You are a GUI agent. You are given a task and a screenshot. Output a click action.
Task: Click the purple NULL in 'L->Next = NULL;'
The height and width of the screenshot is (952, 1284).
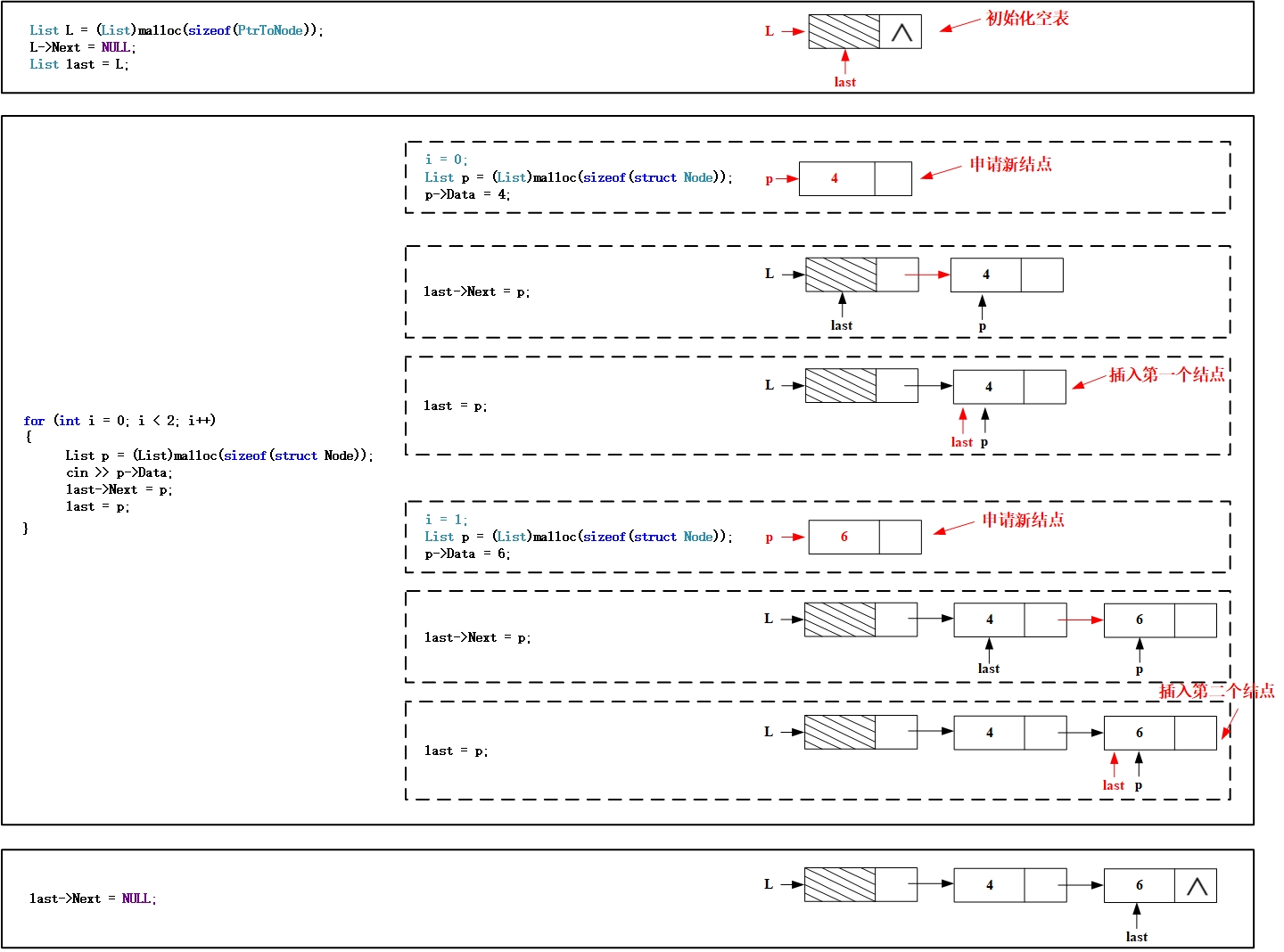pos(116,47)
